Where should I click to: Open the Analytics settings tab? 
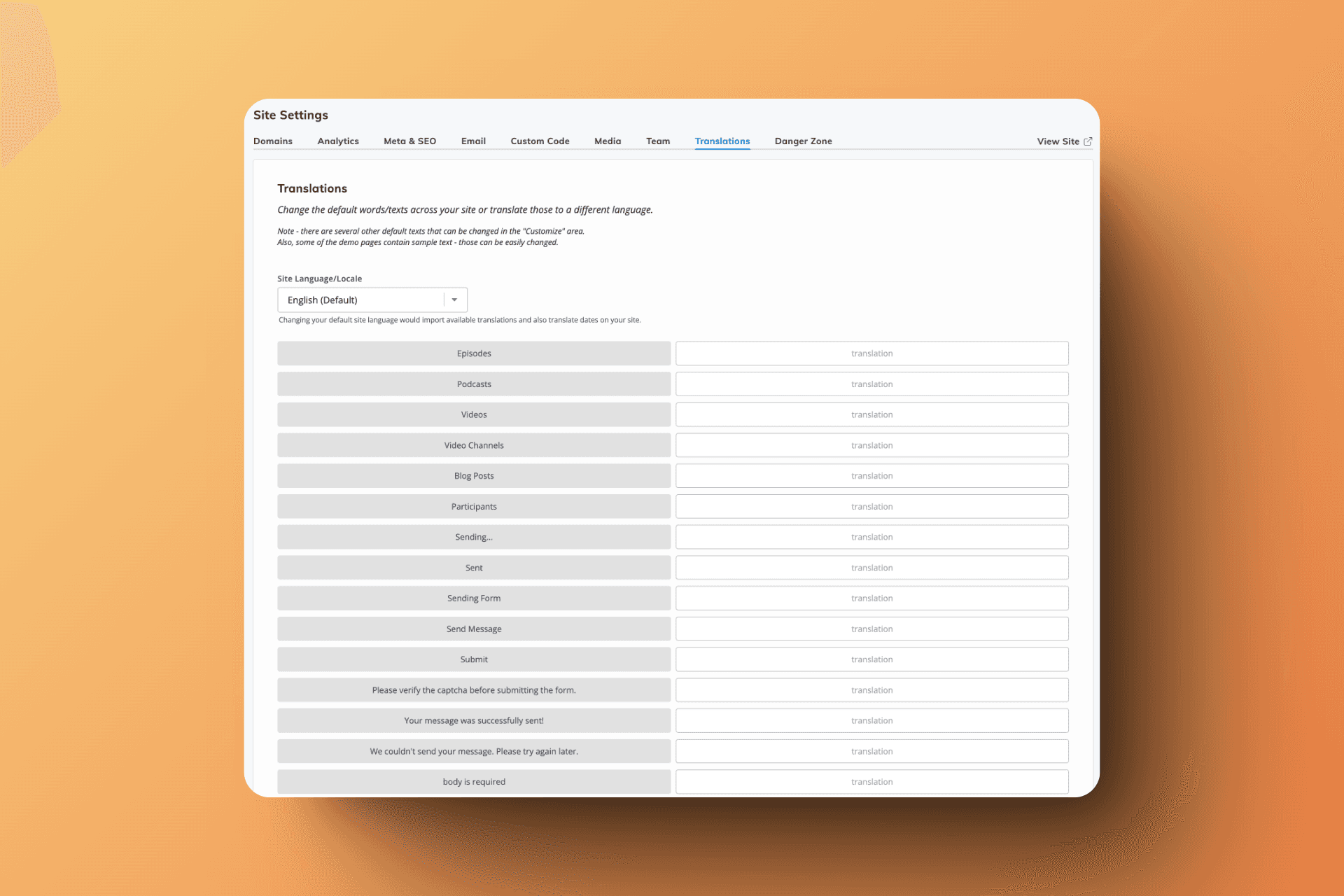tap(338, 141)
